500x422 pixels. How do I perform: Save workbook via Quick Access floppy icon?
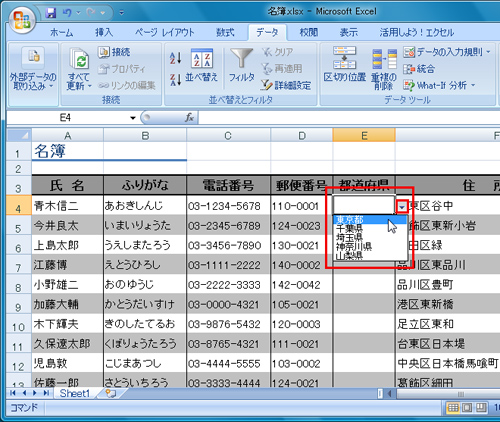[x=51, y=13]
